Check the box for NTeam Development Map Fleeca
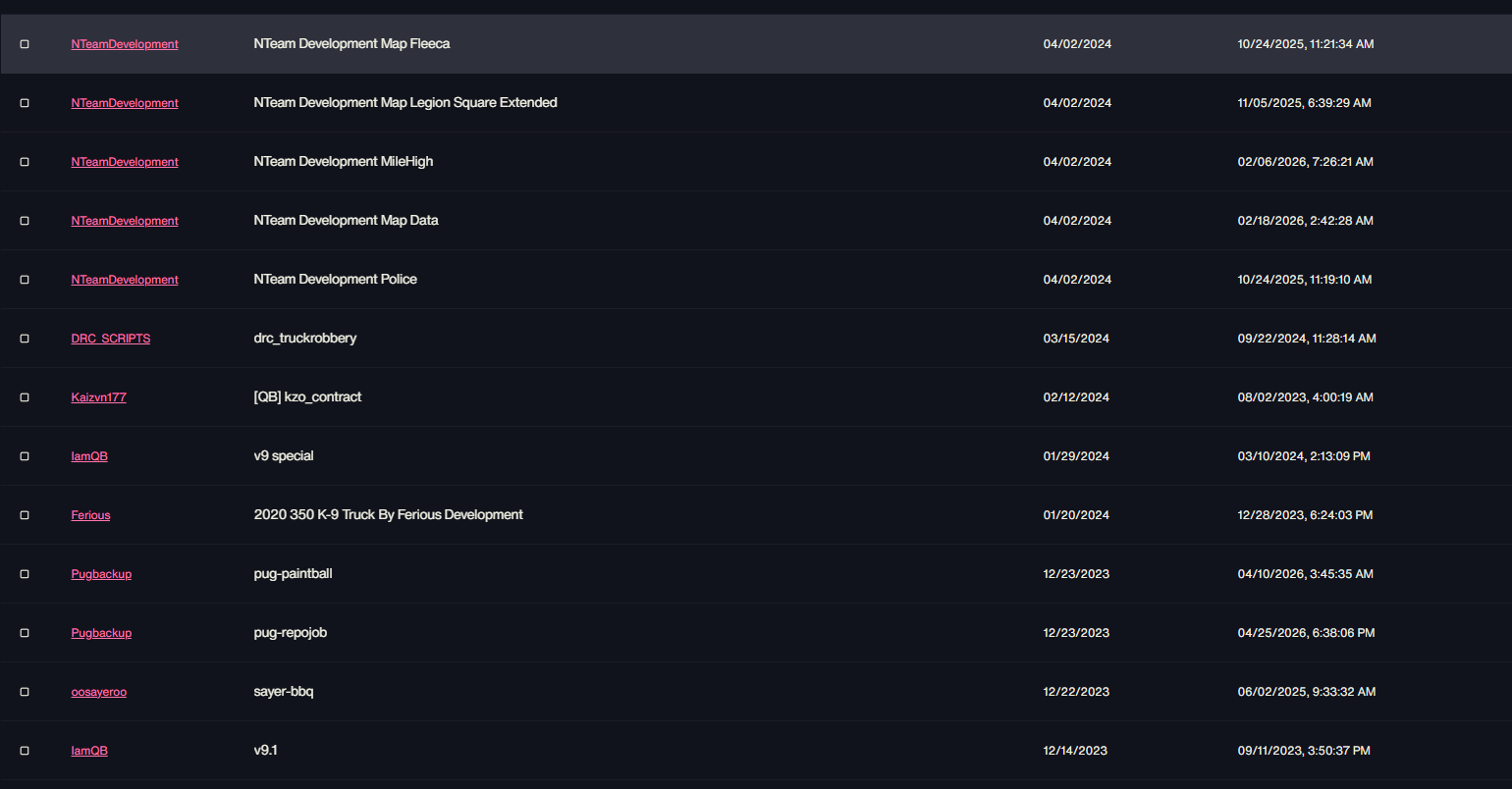 tap(25, 44)
